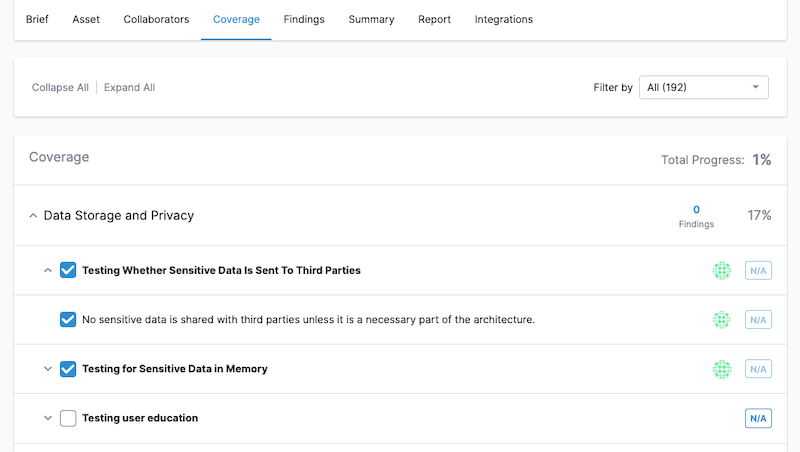
Task: Switch to the Findings tab
Action: (304, 19)
